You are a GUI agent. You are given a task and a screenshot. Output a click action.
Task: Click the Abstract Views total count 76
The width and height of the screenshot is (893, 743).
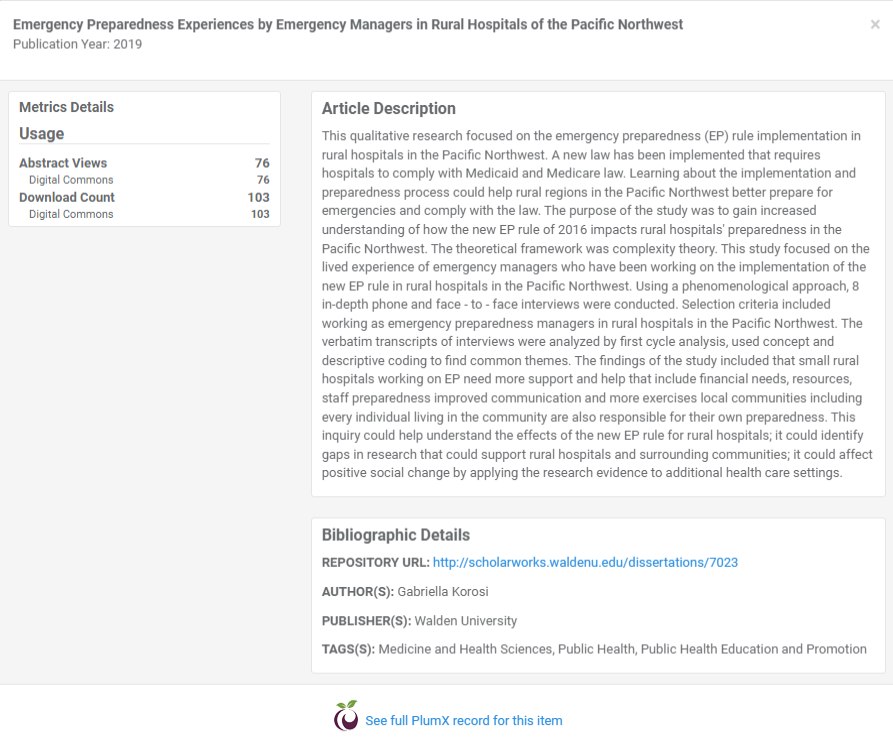[262, 163]
